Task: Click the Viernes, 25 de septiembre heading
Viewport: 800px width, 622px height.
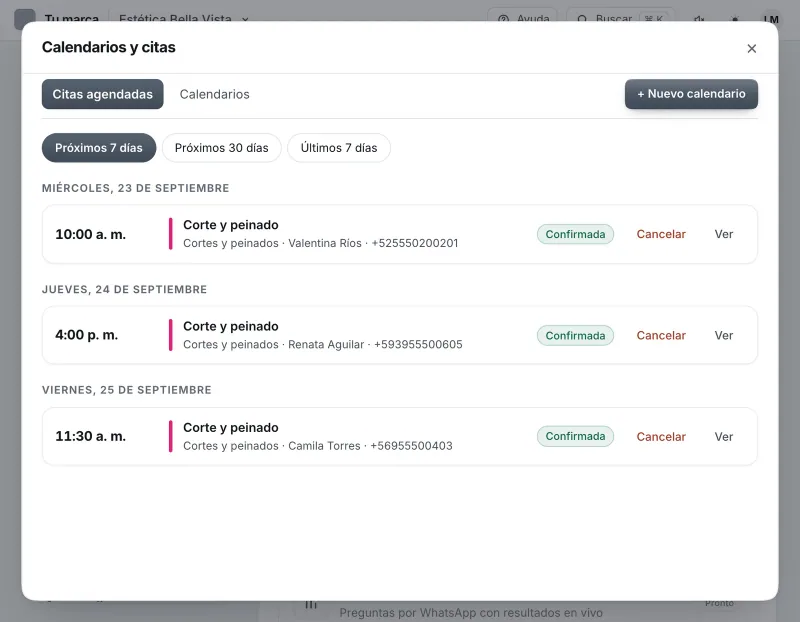Action: pyautogui.click(x=127, y=390)
